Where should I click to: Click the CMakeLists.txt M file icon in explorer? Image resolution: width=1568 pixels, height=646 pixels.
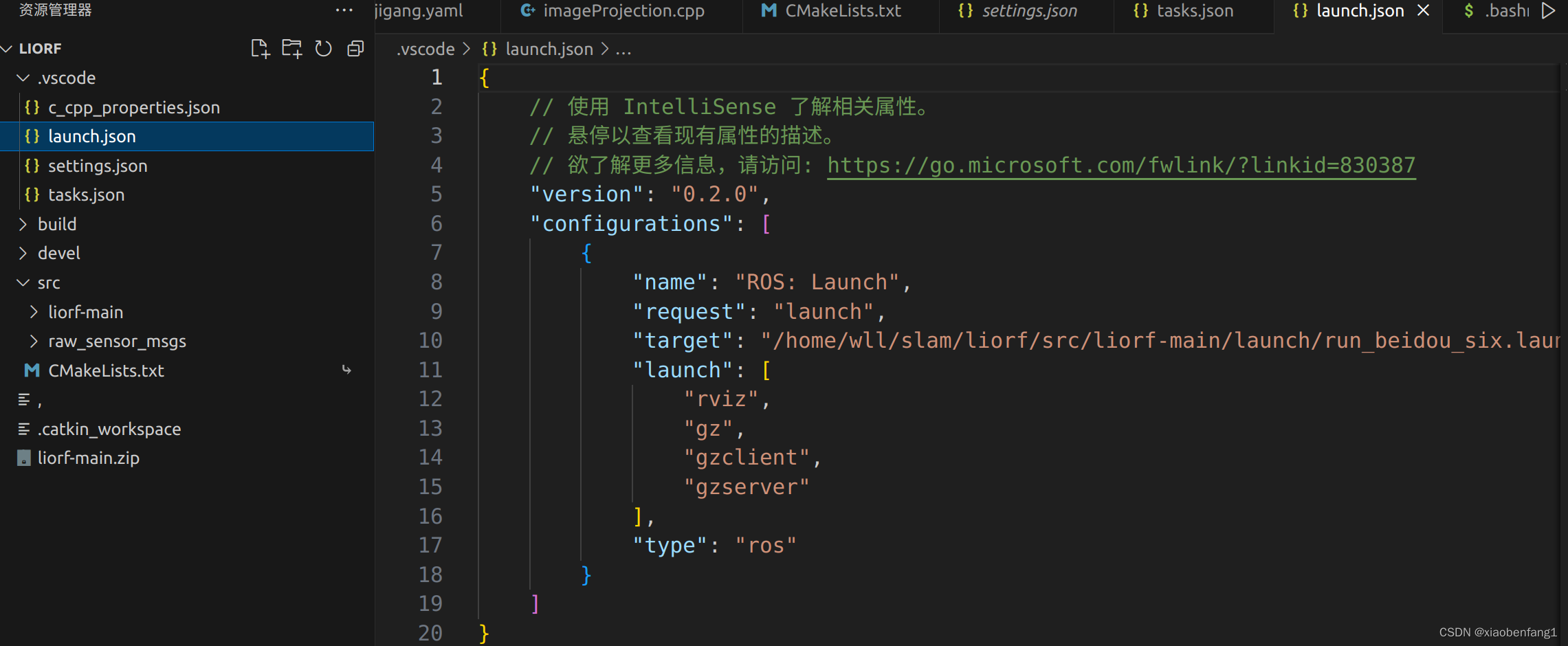32,370
